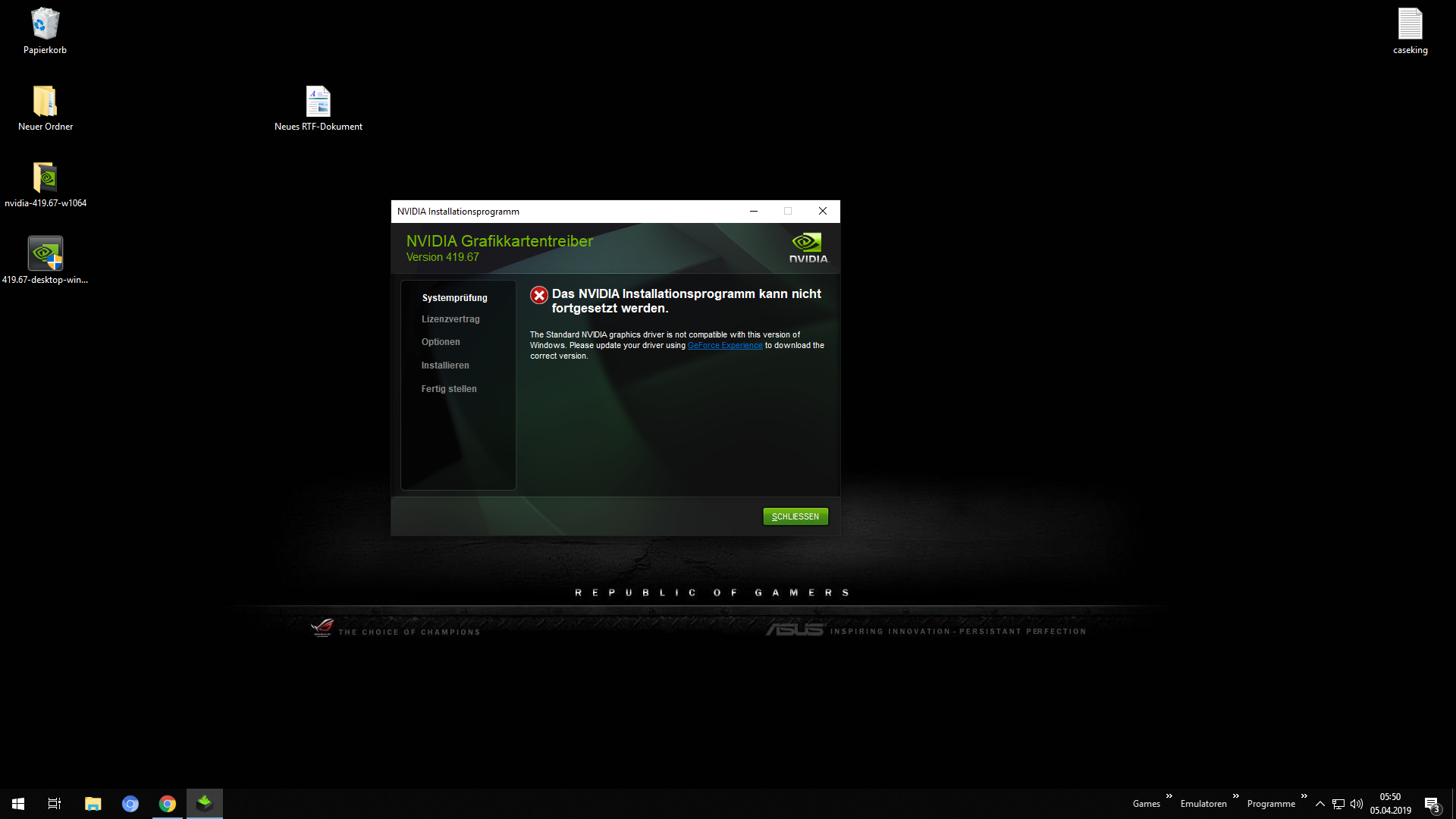Viewport: 1456px width, 819px height.
Task: Click the Windows Start button
Action: click(x=18, y=804)
